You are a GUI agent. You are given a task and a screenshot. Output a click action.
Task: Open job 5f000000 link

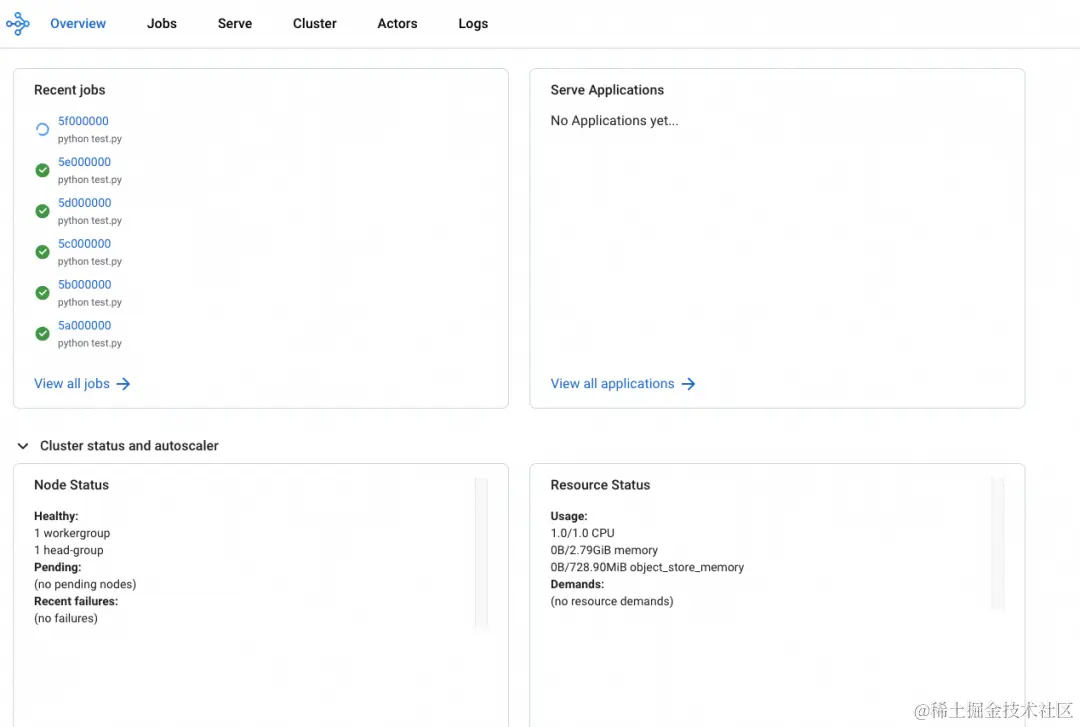click(x=83, y=121)
